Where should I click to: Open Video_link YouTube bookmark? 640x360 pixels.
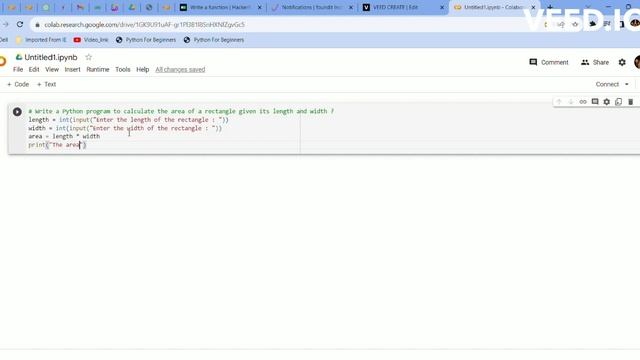pos(91,40)
